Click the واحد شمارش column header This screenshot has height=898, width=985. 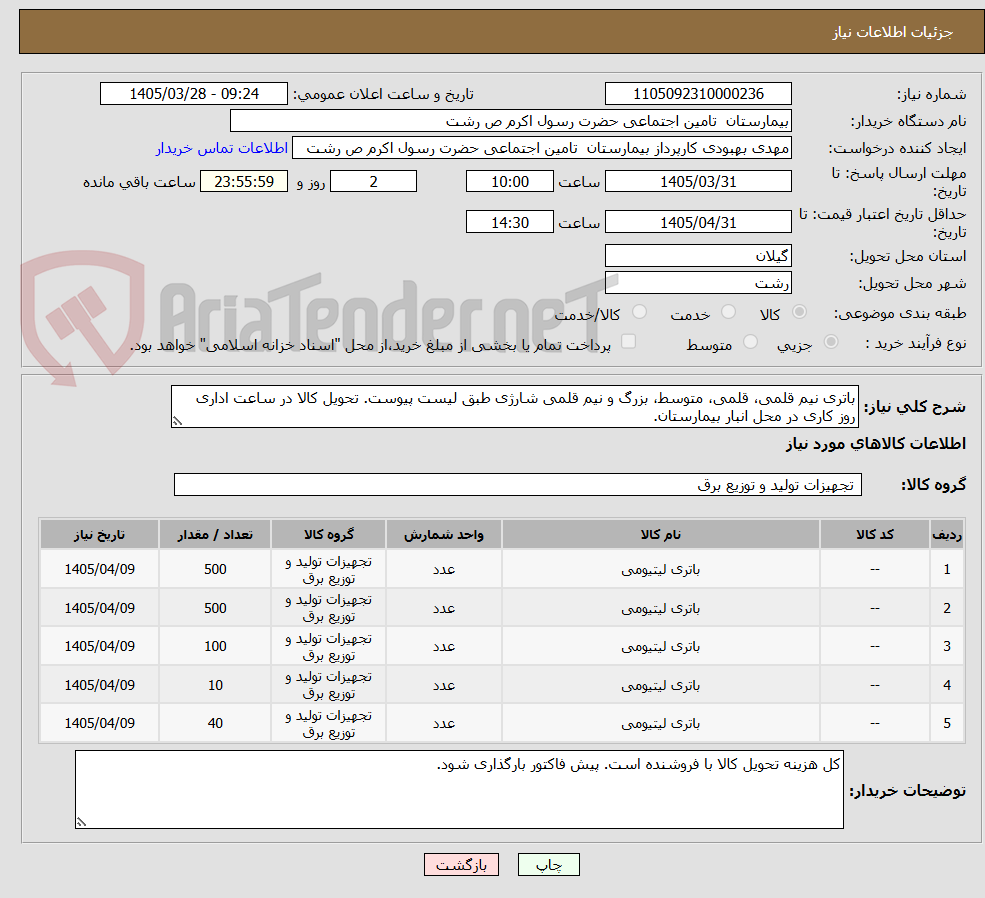(x=444, y=535)
